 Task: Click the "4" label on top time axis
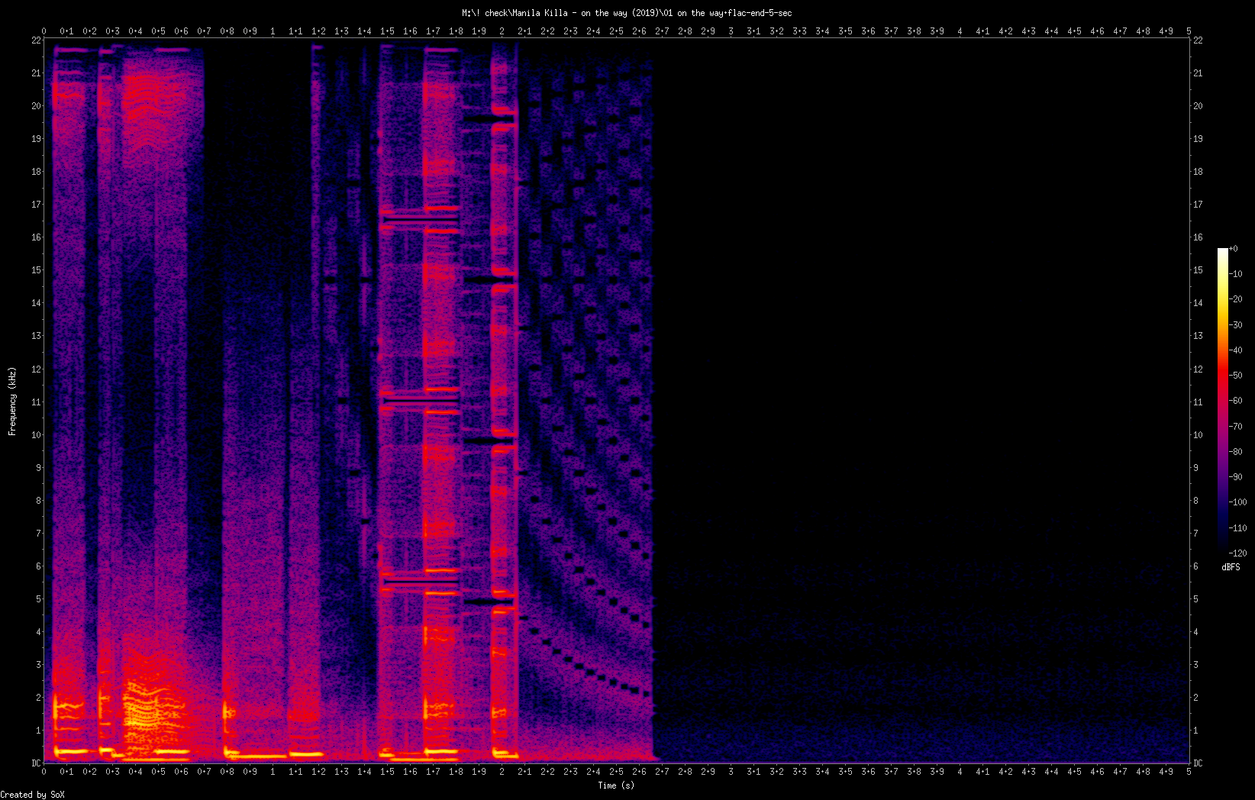(960, 31)
